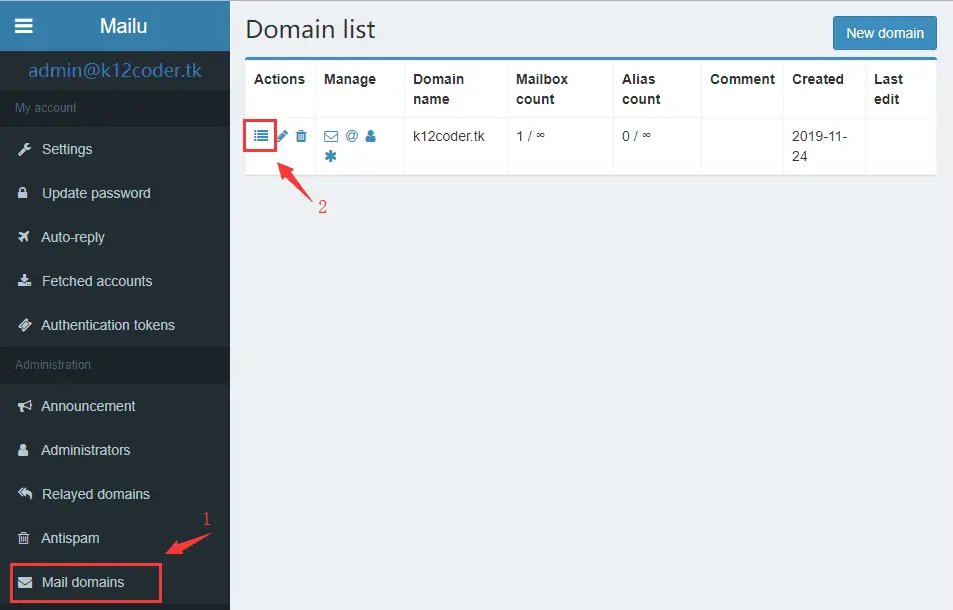
Task: Click the Actions column header
Action: pyautogui.click(x=279, y=79)
